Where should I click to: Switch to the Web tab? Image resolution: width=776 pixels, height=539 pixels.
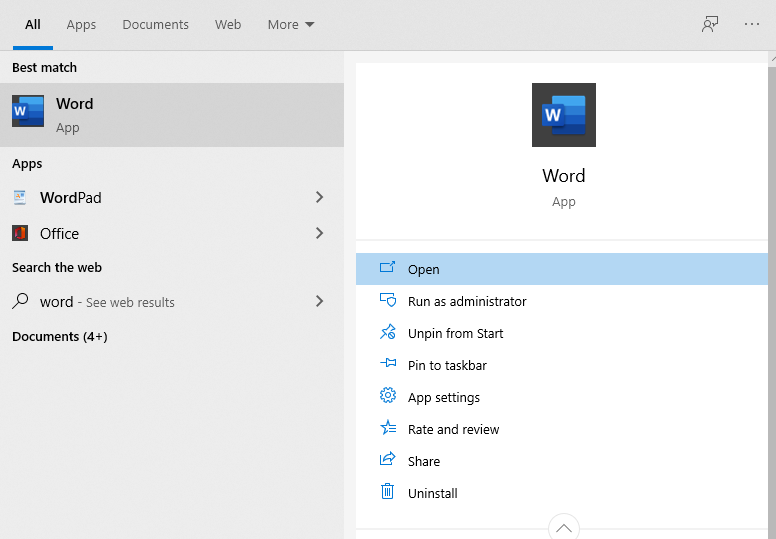coord(228,24)
